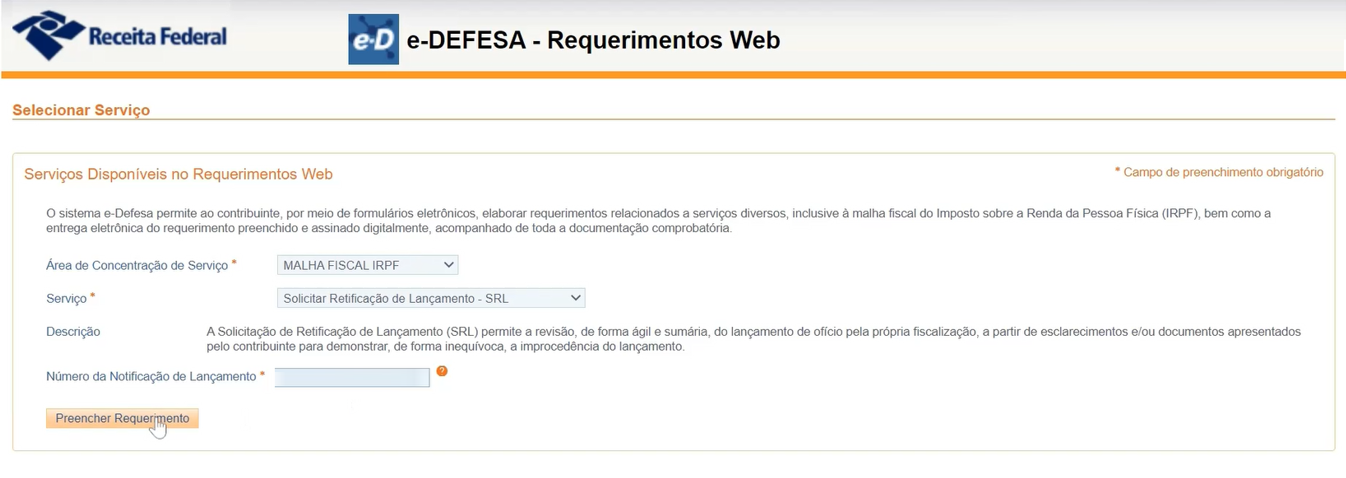Viewport: 1346px width, 478px height.
Task: Click the 'O sistema e-Defesa permite' intro paragraph
Action: tap(658, 221)
